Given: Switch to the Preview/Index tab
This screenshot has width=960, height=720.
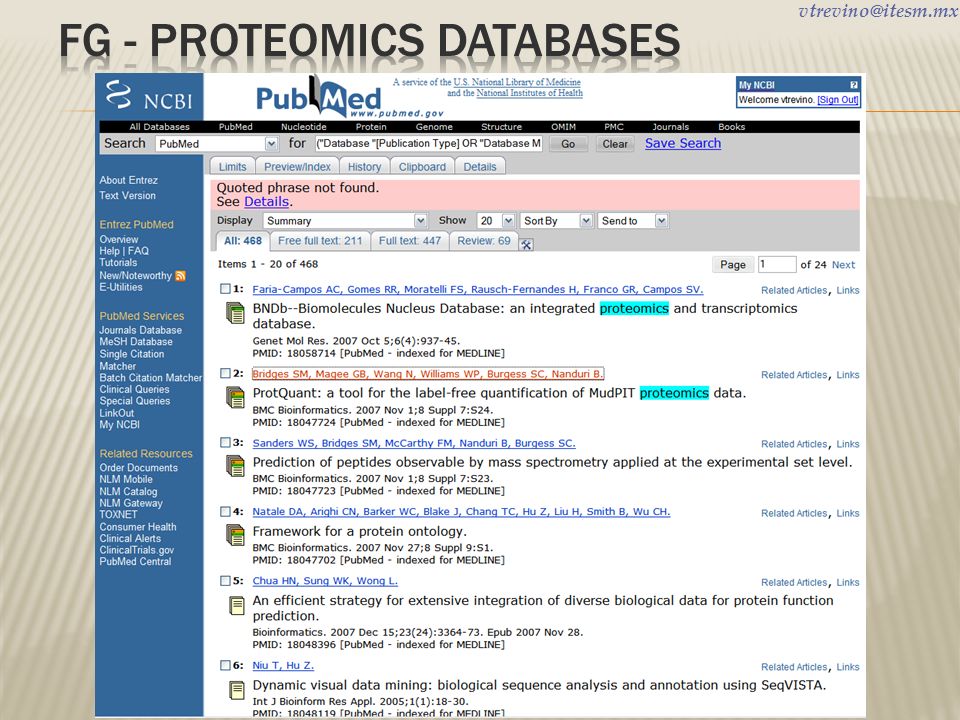Looking at the screenshot, I should (x=297, y=167).
